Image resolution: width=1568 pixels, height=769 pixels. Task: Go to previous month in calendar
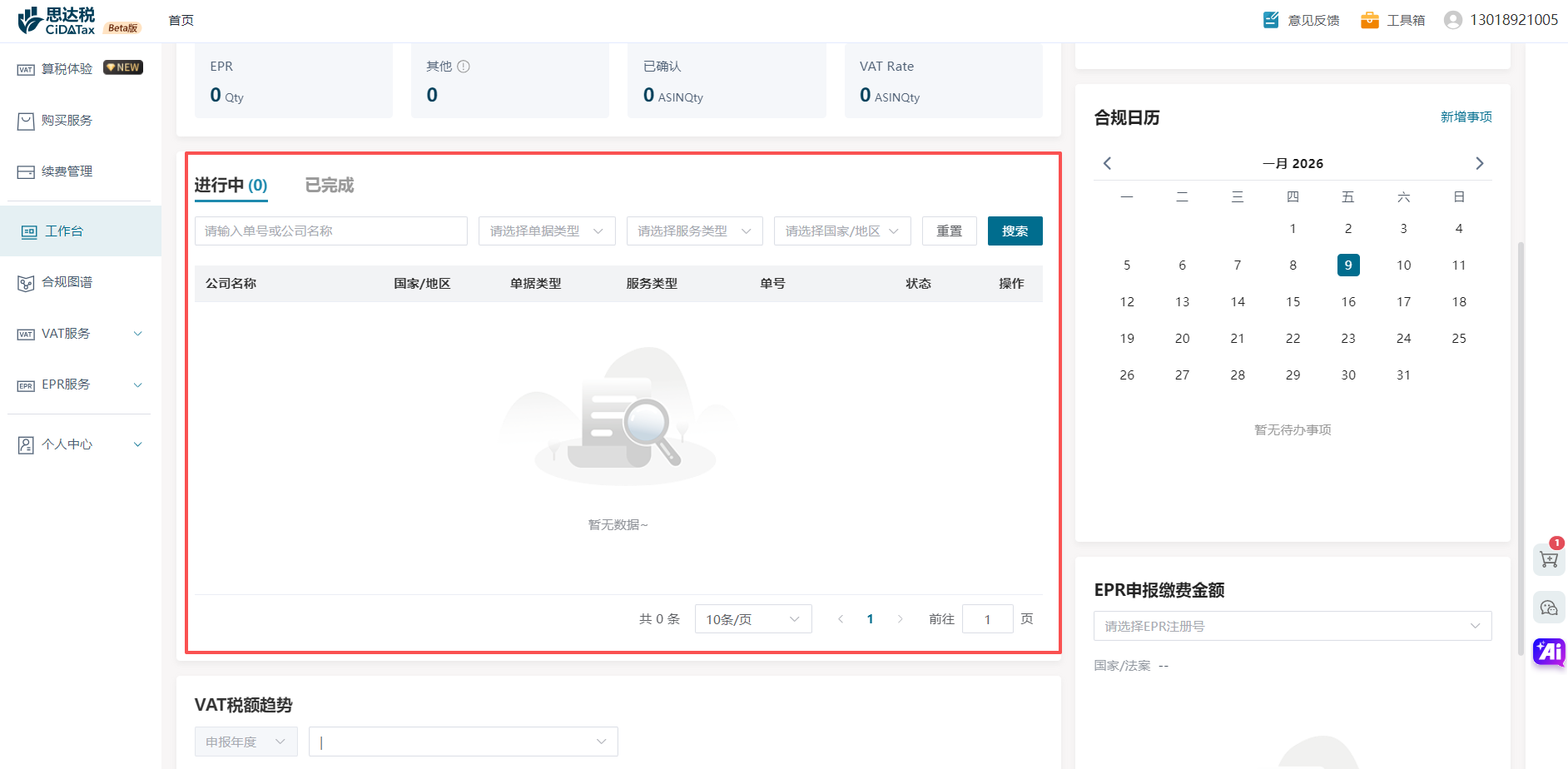tap(1107, 163)
